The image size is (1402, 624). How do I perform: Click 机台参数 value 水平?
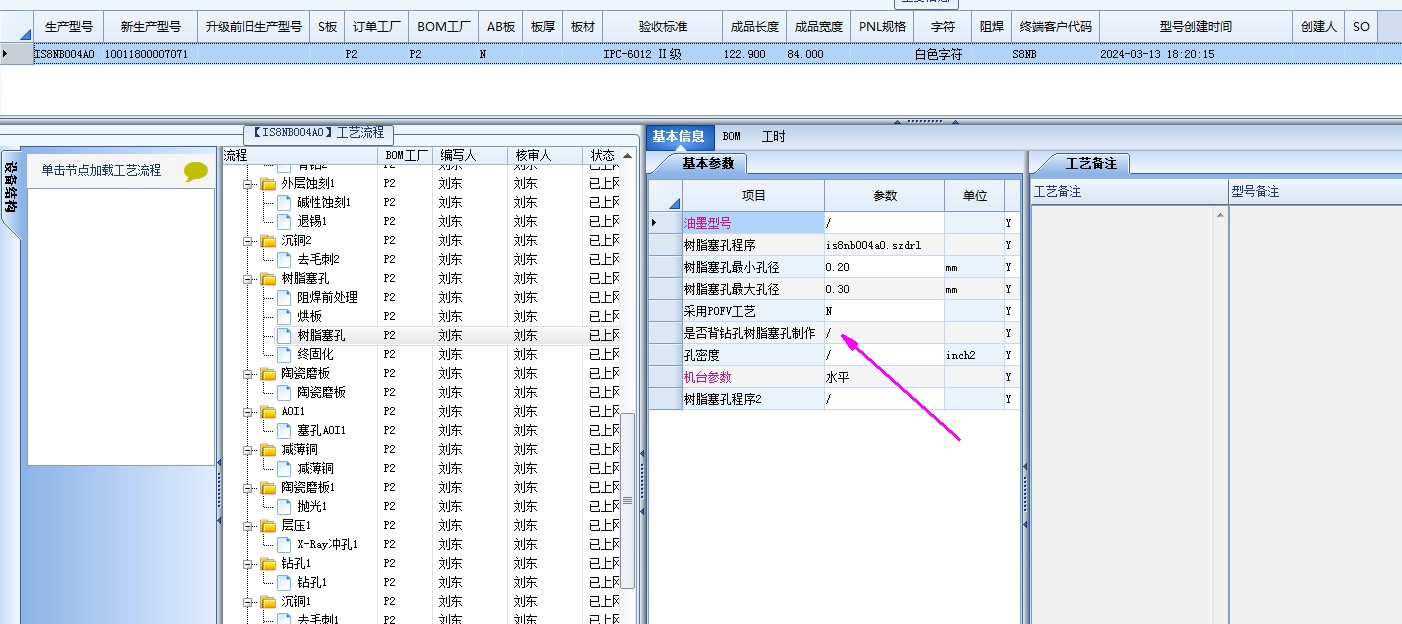(x=884, y=377)
